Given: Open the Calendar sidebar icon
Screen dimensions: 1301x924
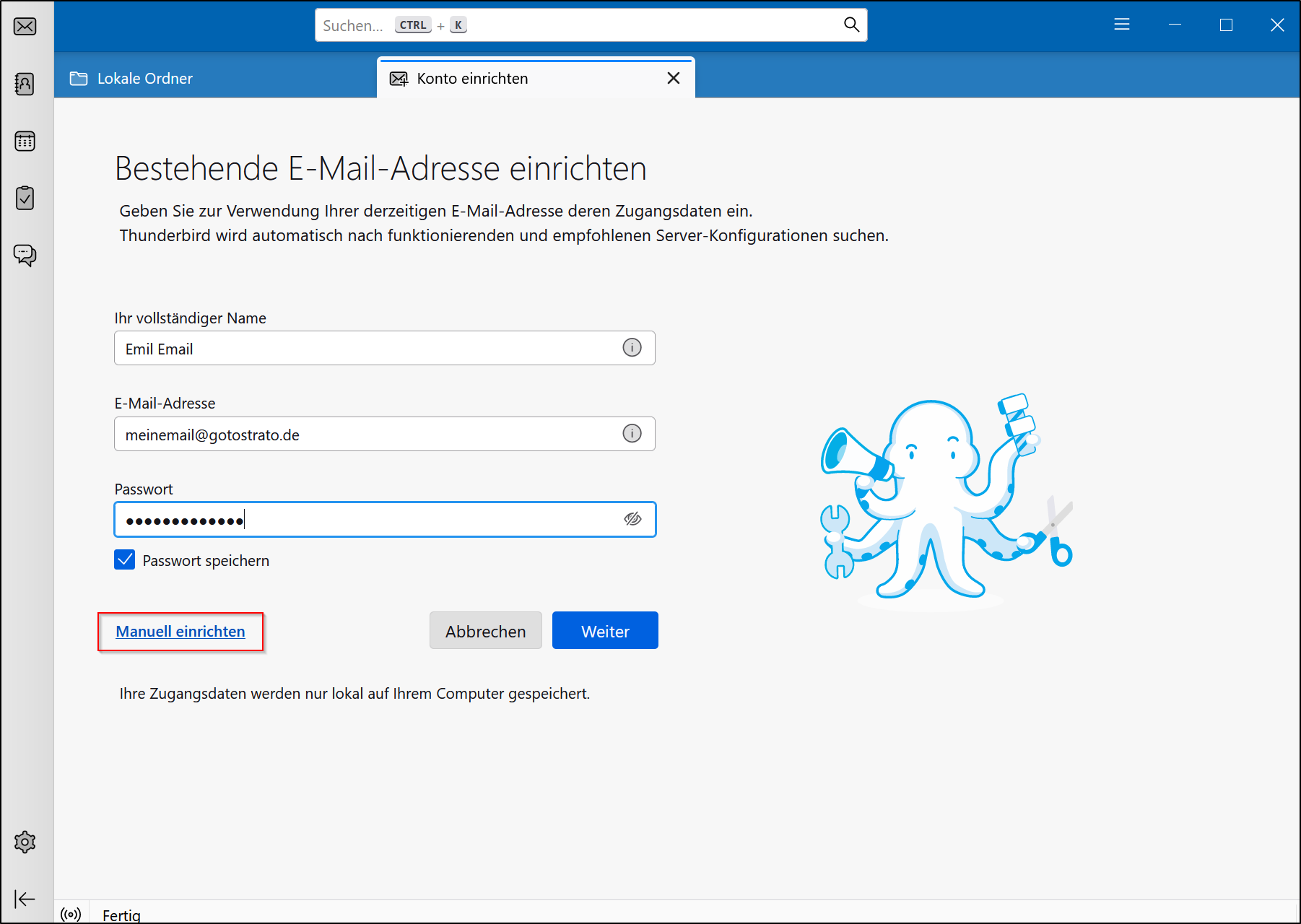Looking at the screenshot, I should click(x=25, y=141).
